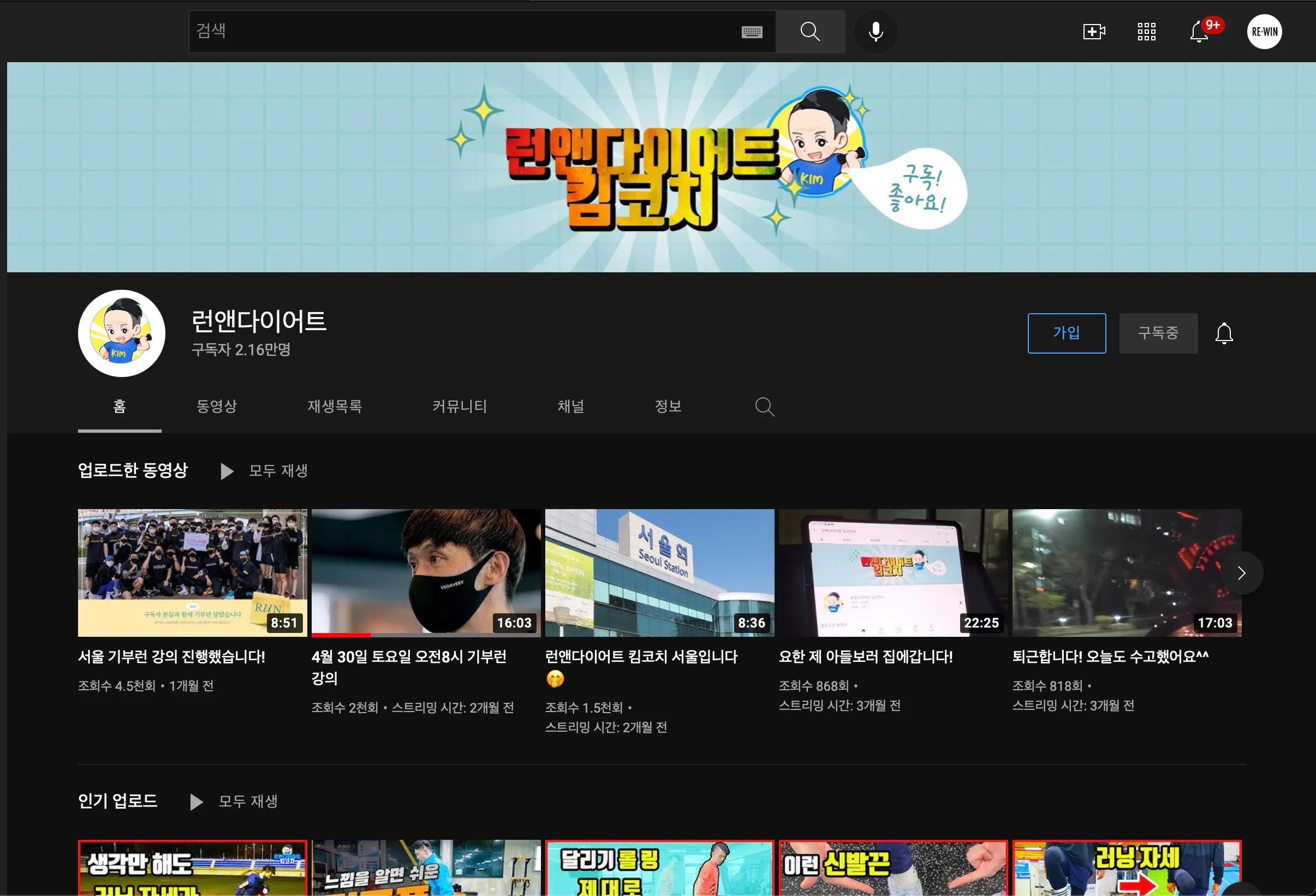Open the YouTube apps grid icon
The width and height of the screenshot is (1316, 896).
click(1146, 32)
